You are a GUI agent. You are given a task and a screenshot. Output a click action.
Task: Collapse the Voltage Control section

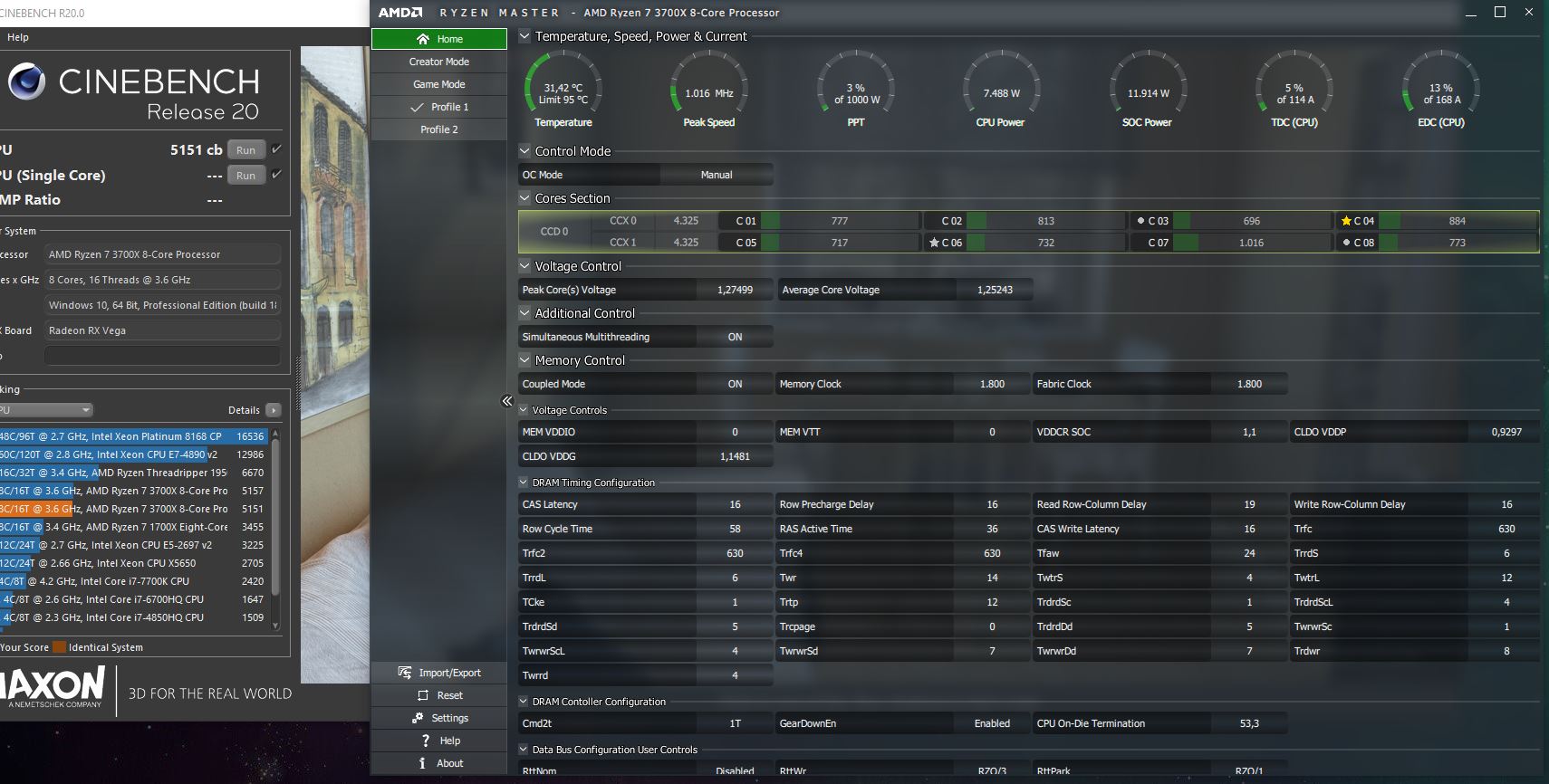click(x=524, y=266)
